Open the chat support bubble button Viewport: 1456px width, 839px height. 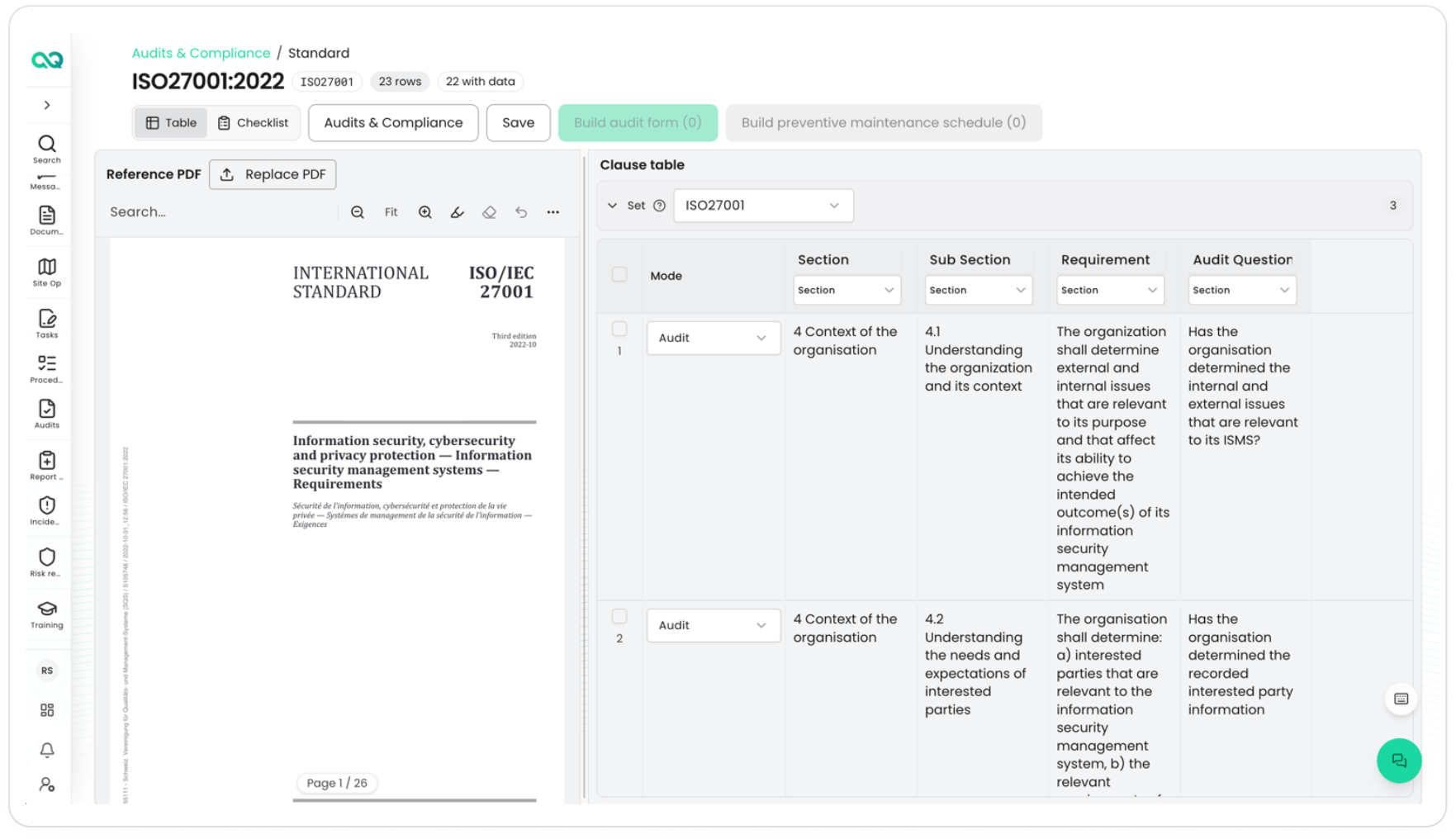tap(1399, 761)
